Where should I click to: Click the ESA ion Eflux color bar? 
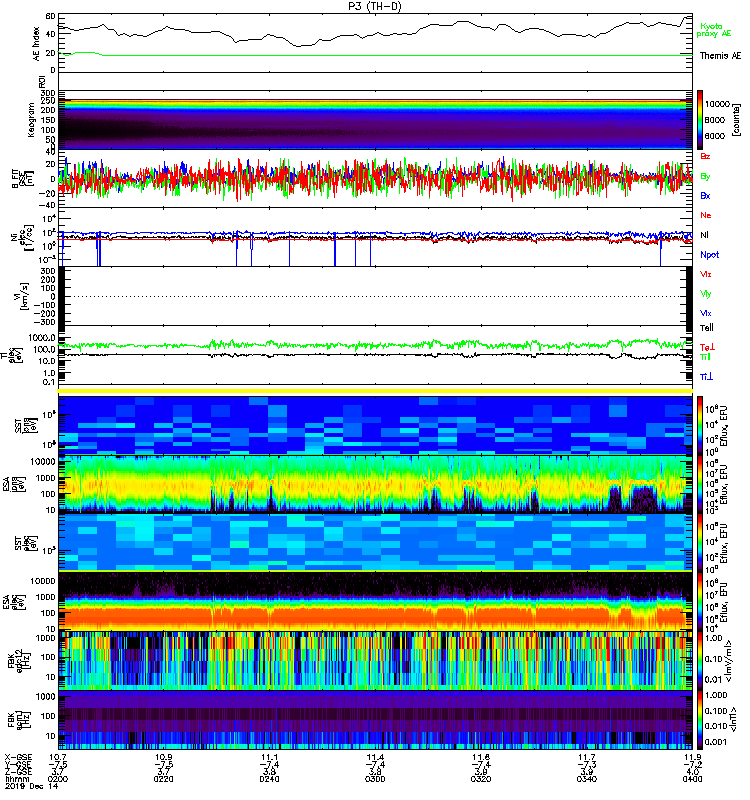tap(700, 484)
